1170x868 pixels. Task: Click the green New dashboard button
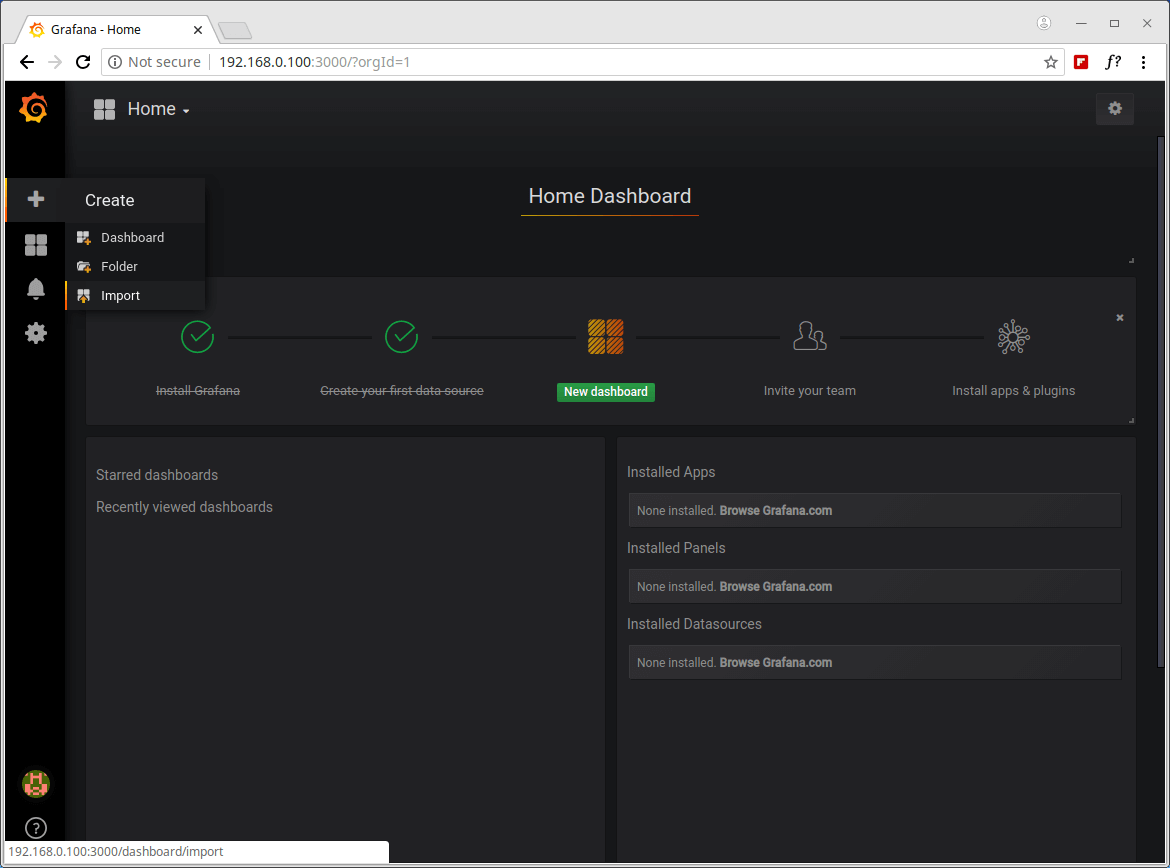pos(605,392)
